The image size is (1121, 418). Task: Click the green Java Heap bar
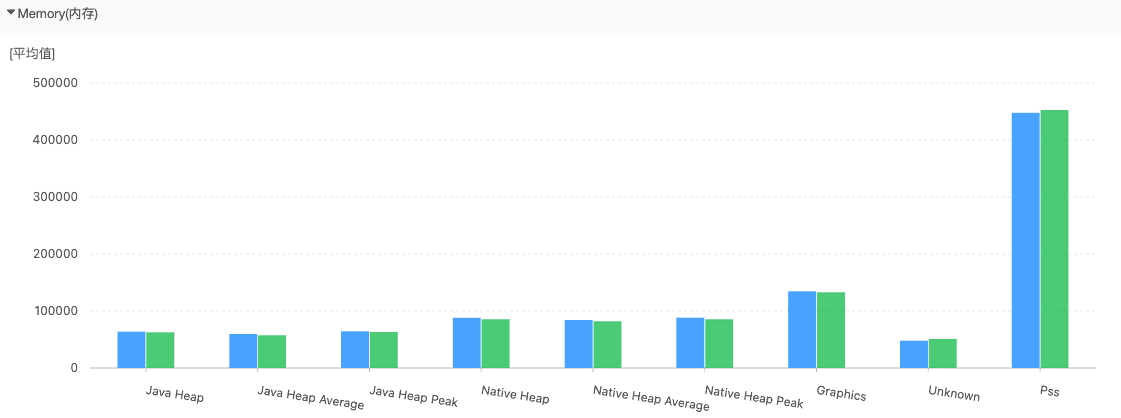[x=160, y=350]
